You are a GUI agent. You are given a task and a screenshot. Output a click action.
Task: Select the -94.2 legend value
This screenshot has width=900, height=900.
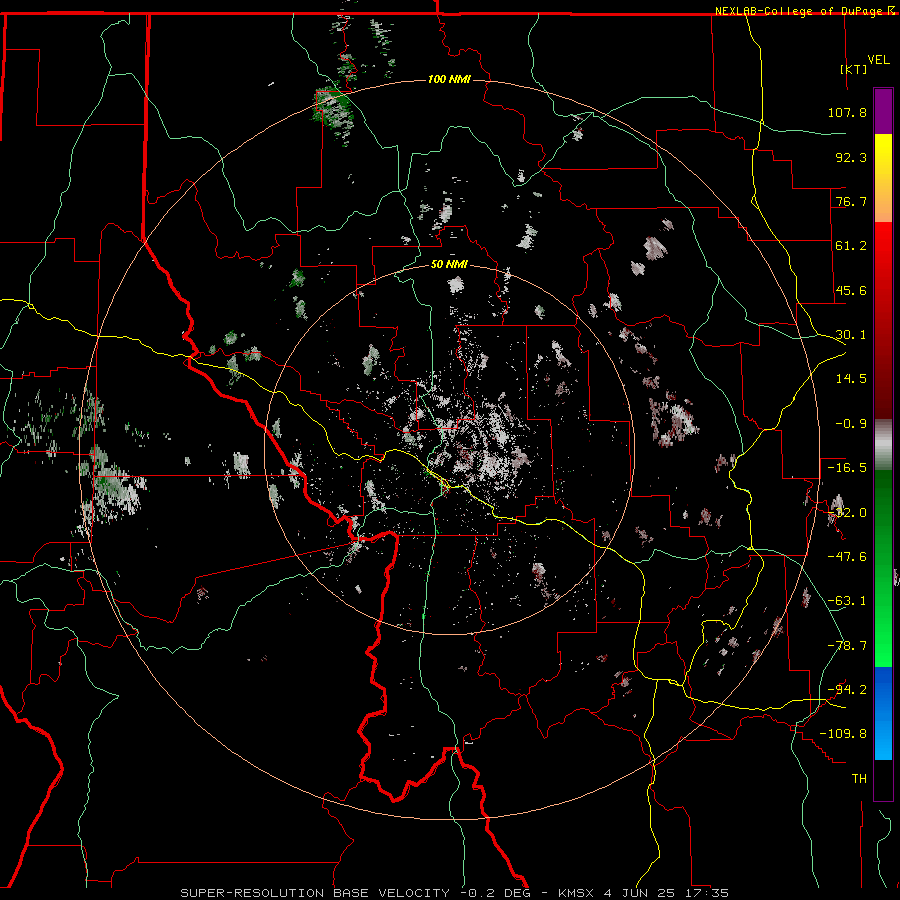tap(847, 690)
